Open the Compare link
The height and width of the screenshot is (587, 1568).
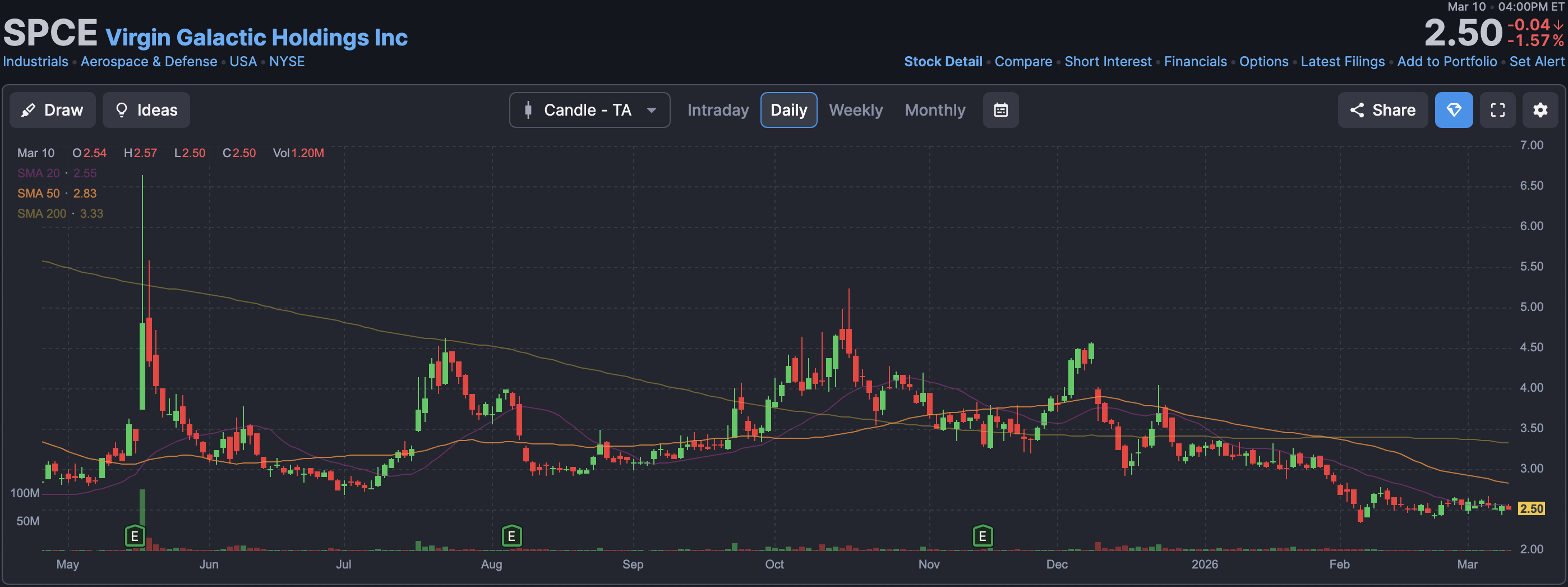click(1023, 62)
